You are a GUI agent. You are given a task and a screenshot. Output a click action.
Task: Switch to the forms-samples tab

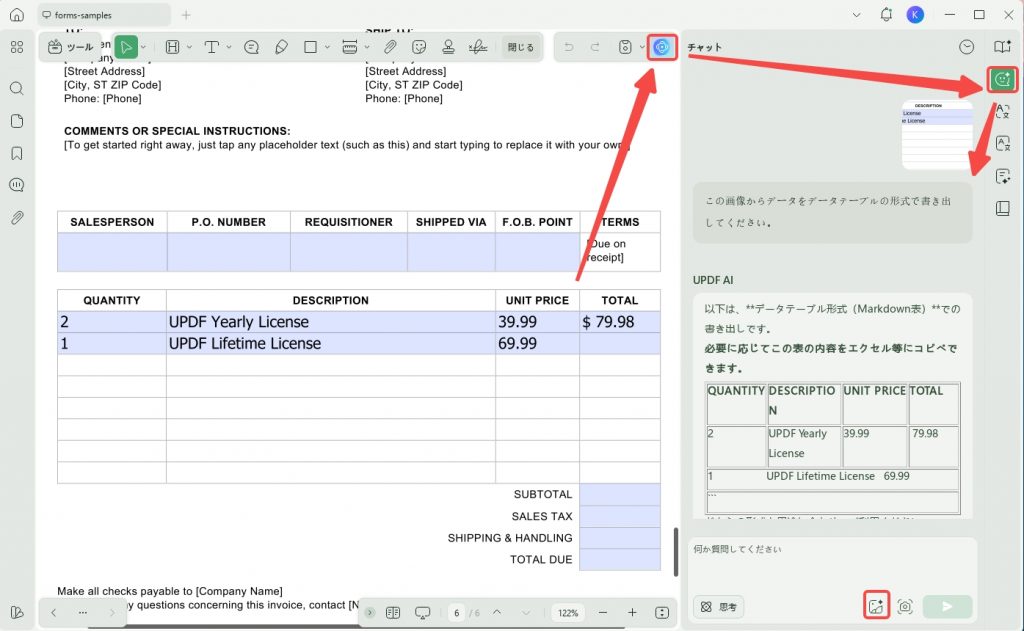coord(104,15)
